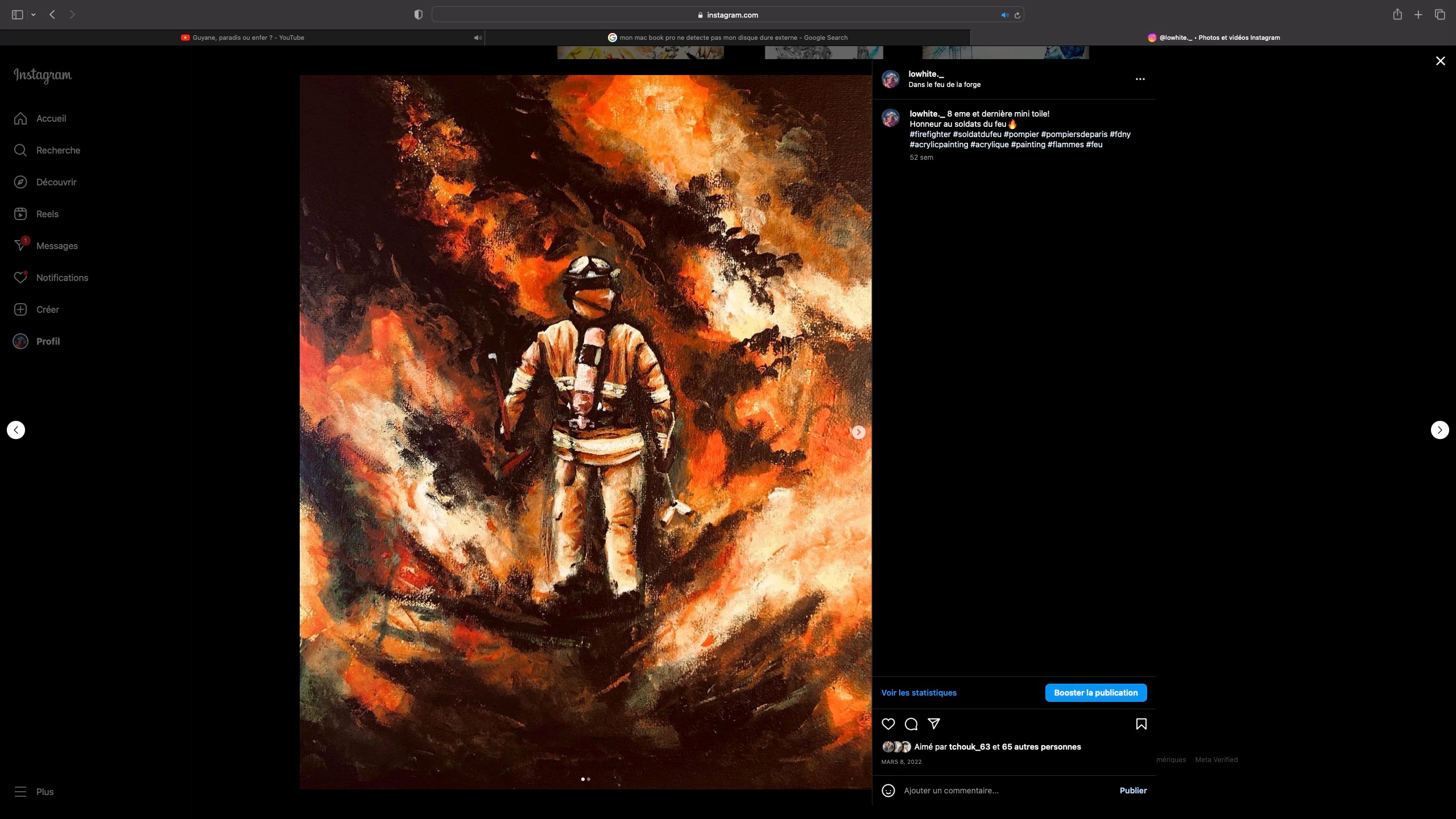The image size is (1456, 819).
Task: Share the post via the send icon
Action: [934, 724]
